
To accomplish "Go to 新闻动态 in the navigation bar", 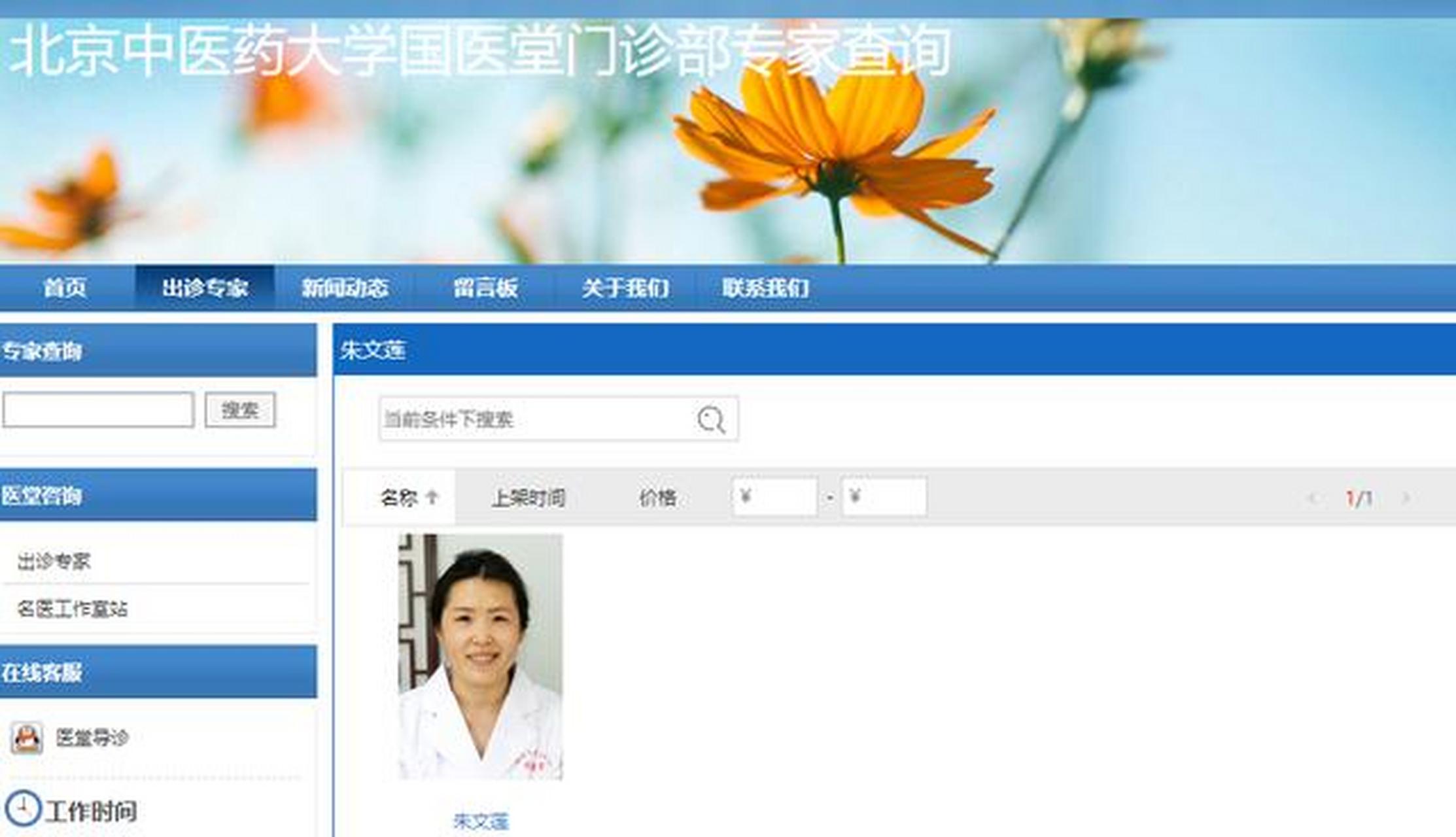I will pos(345,288).
